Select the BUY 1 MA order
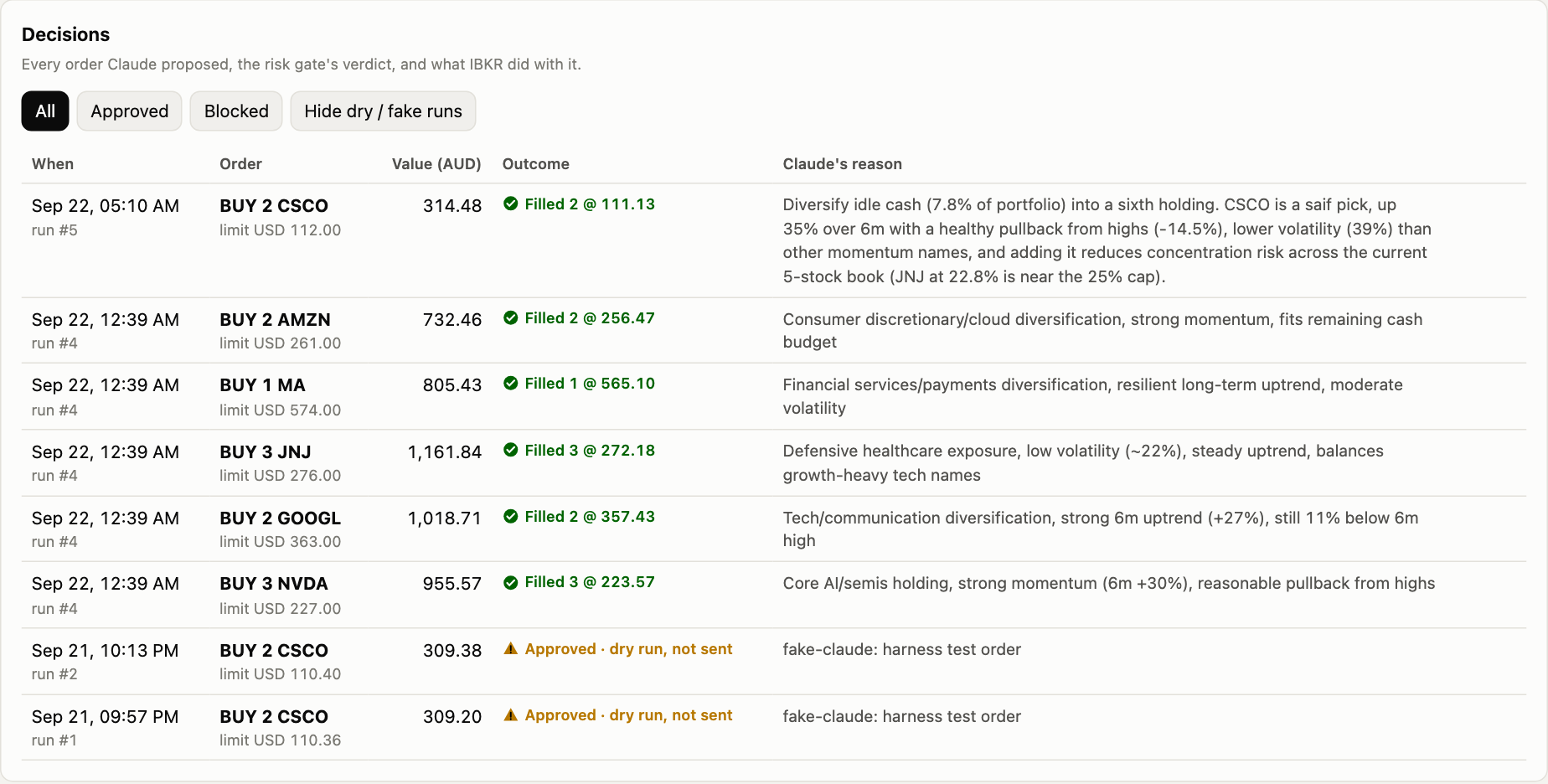This screenshot has height=784, width=1548. [x=262, y=385]
